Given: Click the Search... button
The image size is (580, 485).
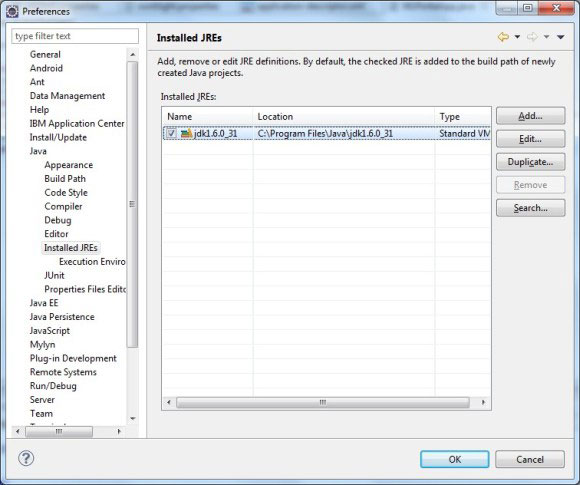Looking at the screenshot, I should (x=530, y=208).
